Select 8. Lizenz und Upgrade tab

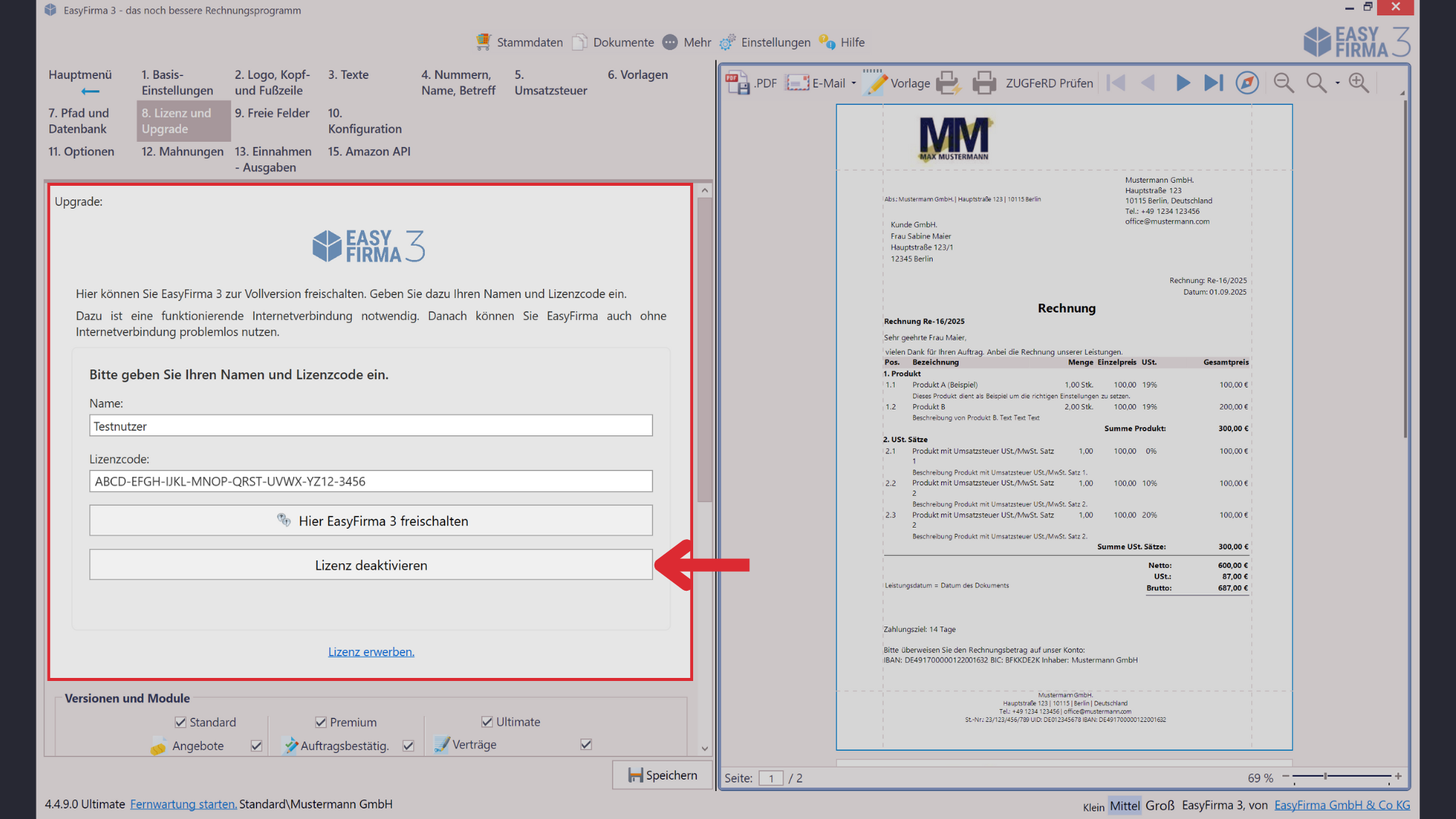[184, 121]
